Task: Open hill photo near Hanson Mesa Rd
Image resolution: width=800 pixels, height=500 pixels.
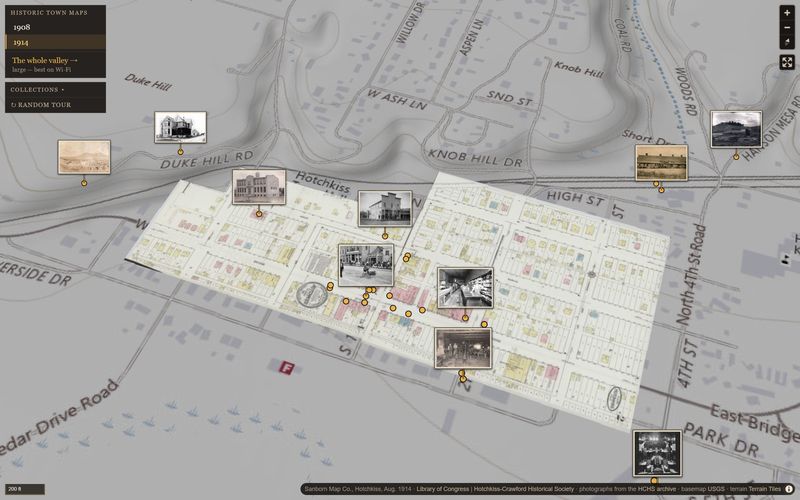Action: click(x=736, y=130)
